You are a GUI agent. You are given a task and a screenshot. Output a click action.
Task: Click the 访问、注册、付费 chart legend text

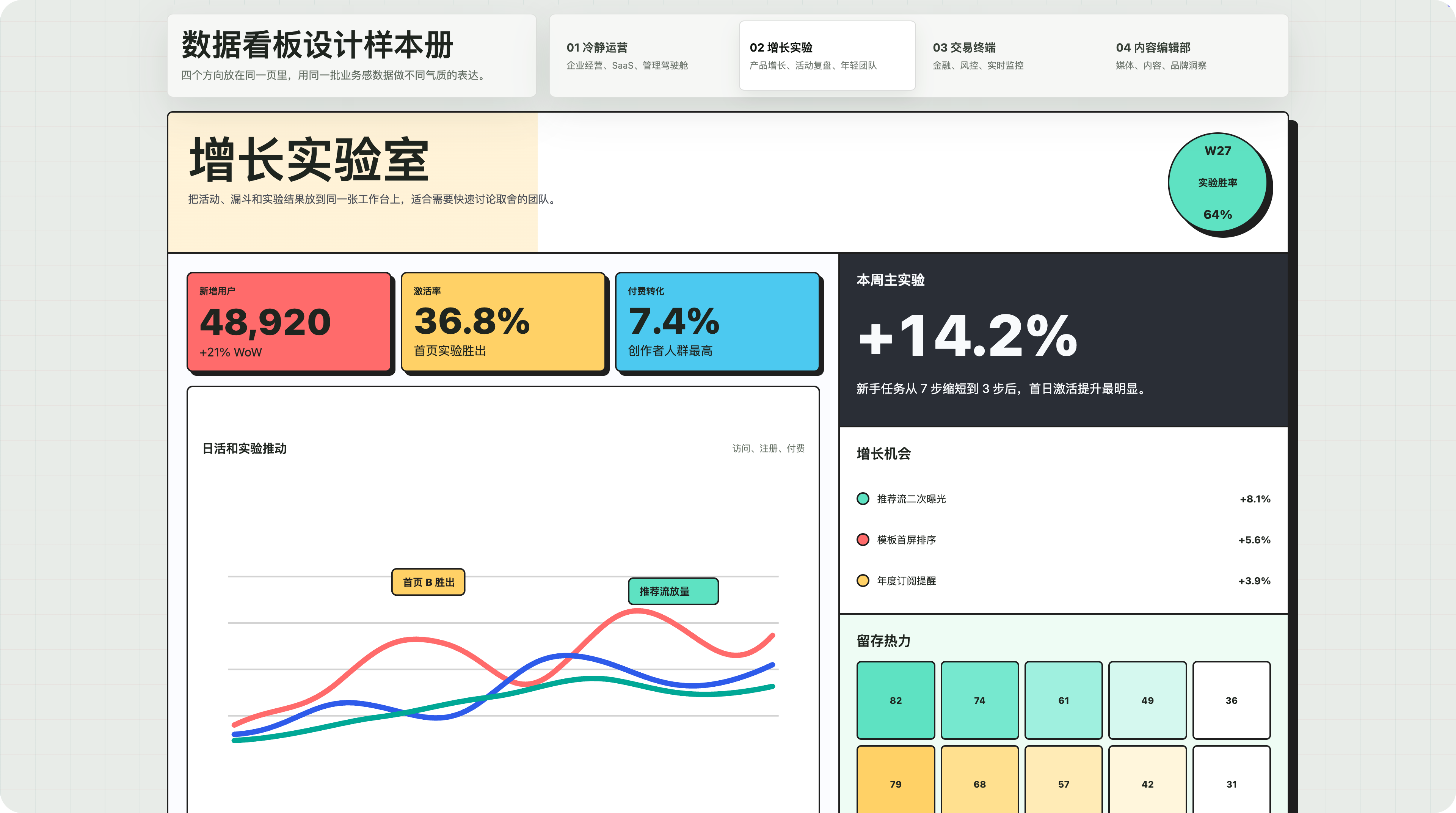click(768, 448)
